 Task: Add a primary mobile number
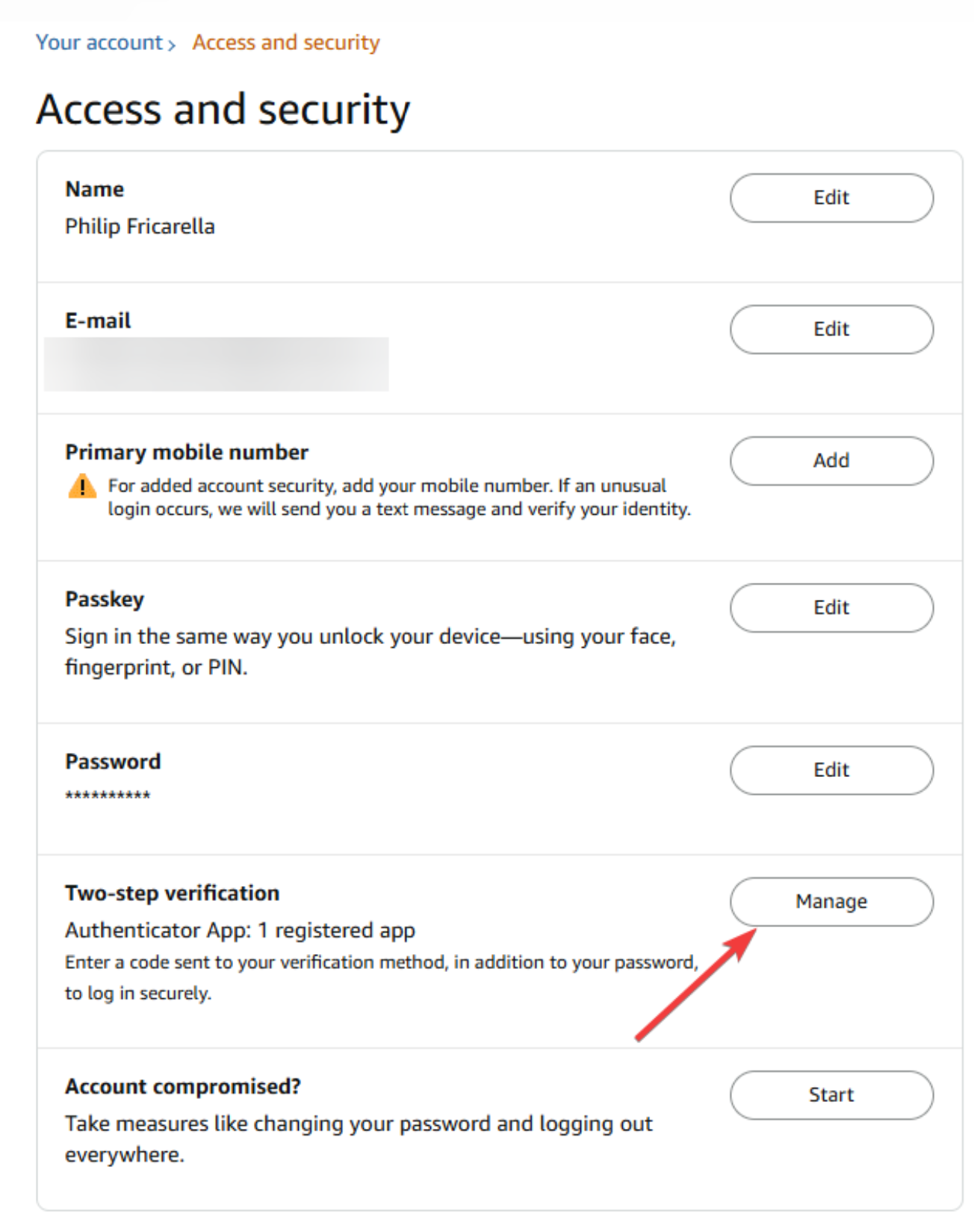click(831, 461)
